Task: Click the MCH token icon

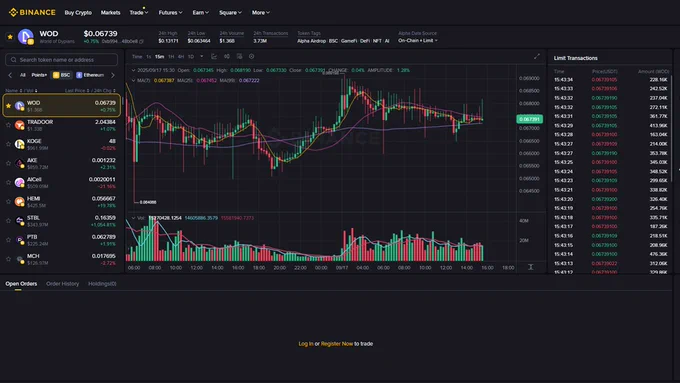Action: pos(20,259)
